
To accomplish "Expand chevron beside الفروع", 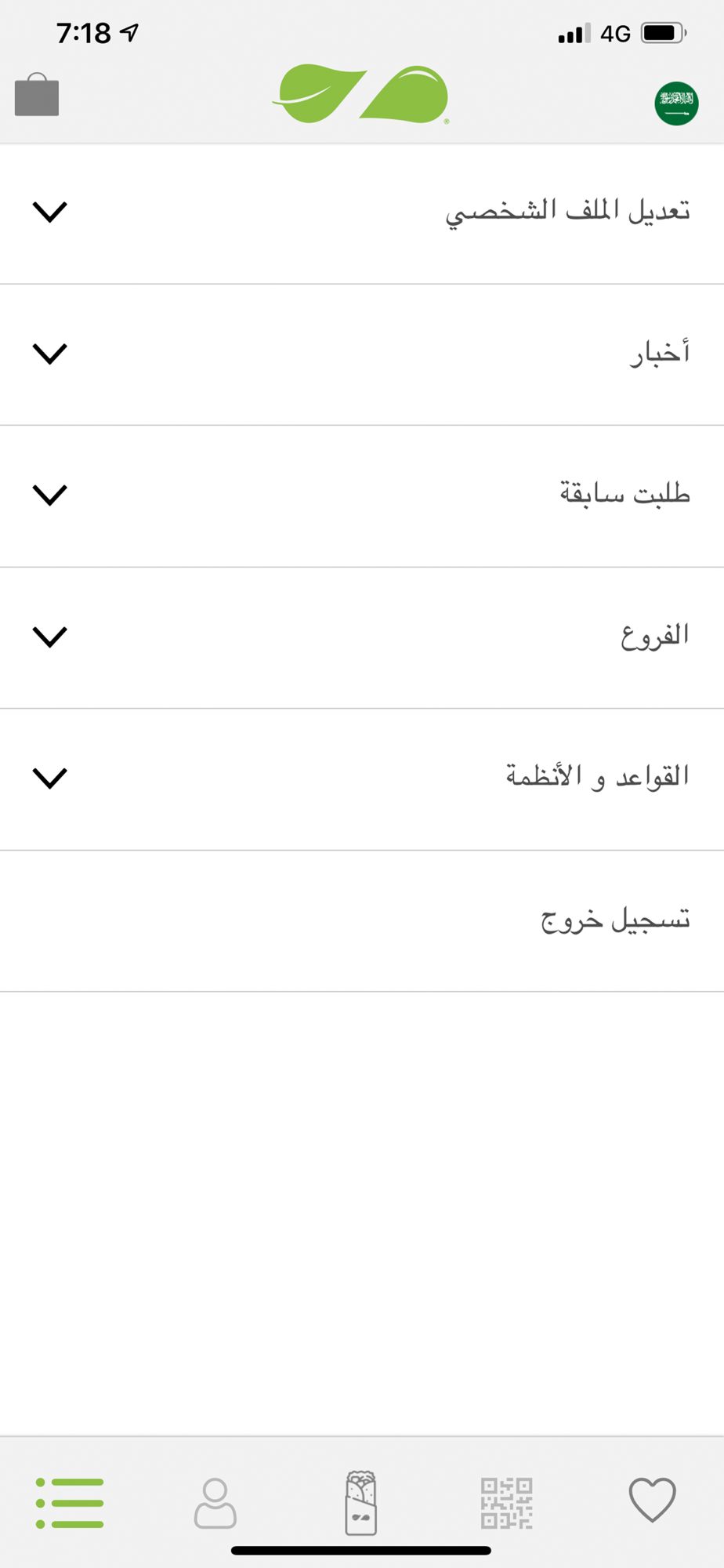I will click(49, 637).
